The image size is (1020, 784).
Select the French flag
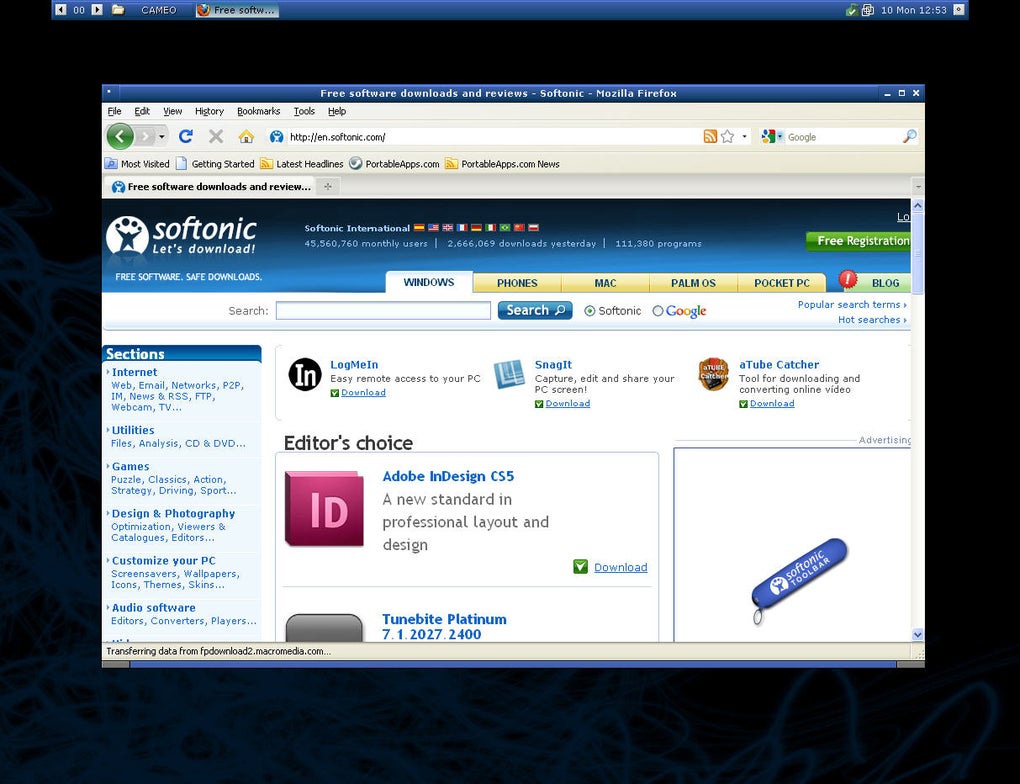click(x=462, y=228)
